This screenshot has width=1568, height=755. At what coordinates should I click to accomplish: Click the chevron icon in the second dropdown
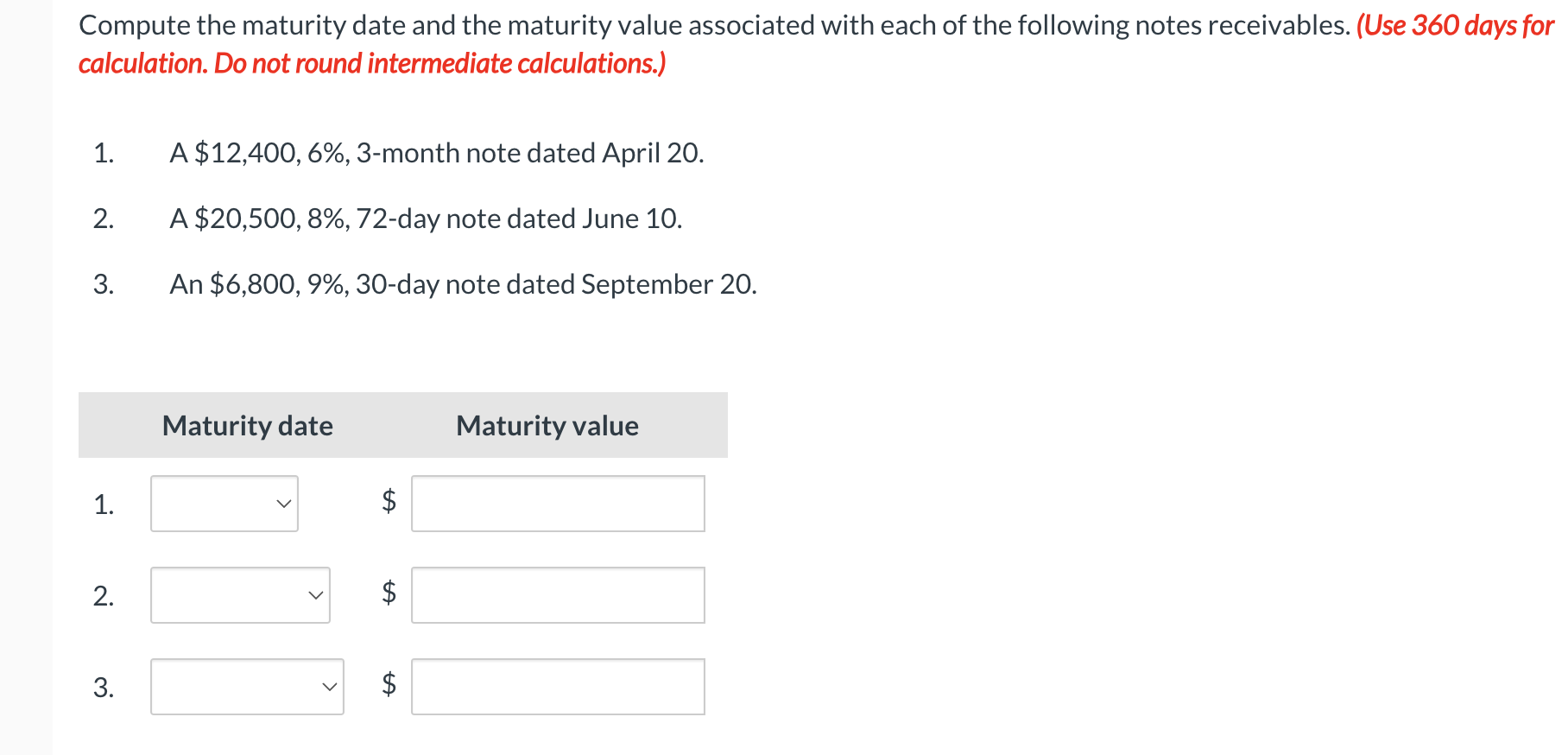[x=316, y=594]
